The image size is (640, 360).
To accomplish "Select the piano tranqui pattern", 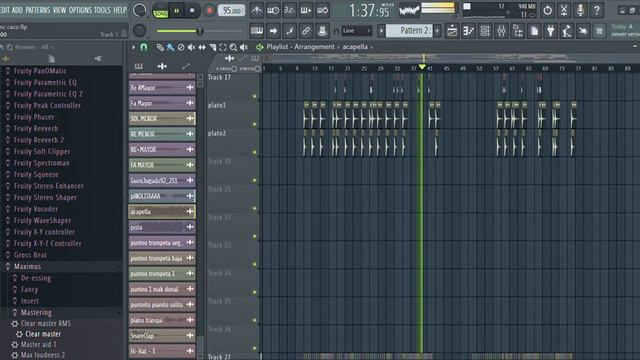I will point(162,320).
